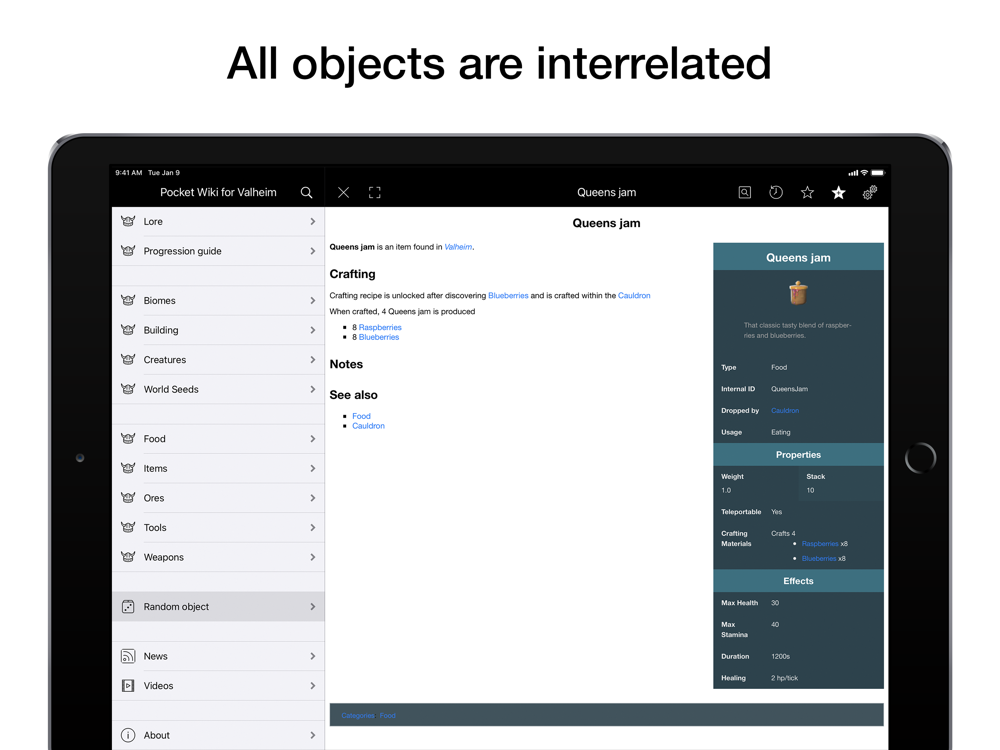
Task: Tap the info icon for About
Action: [128, 735]
